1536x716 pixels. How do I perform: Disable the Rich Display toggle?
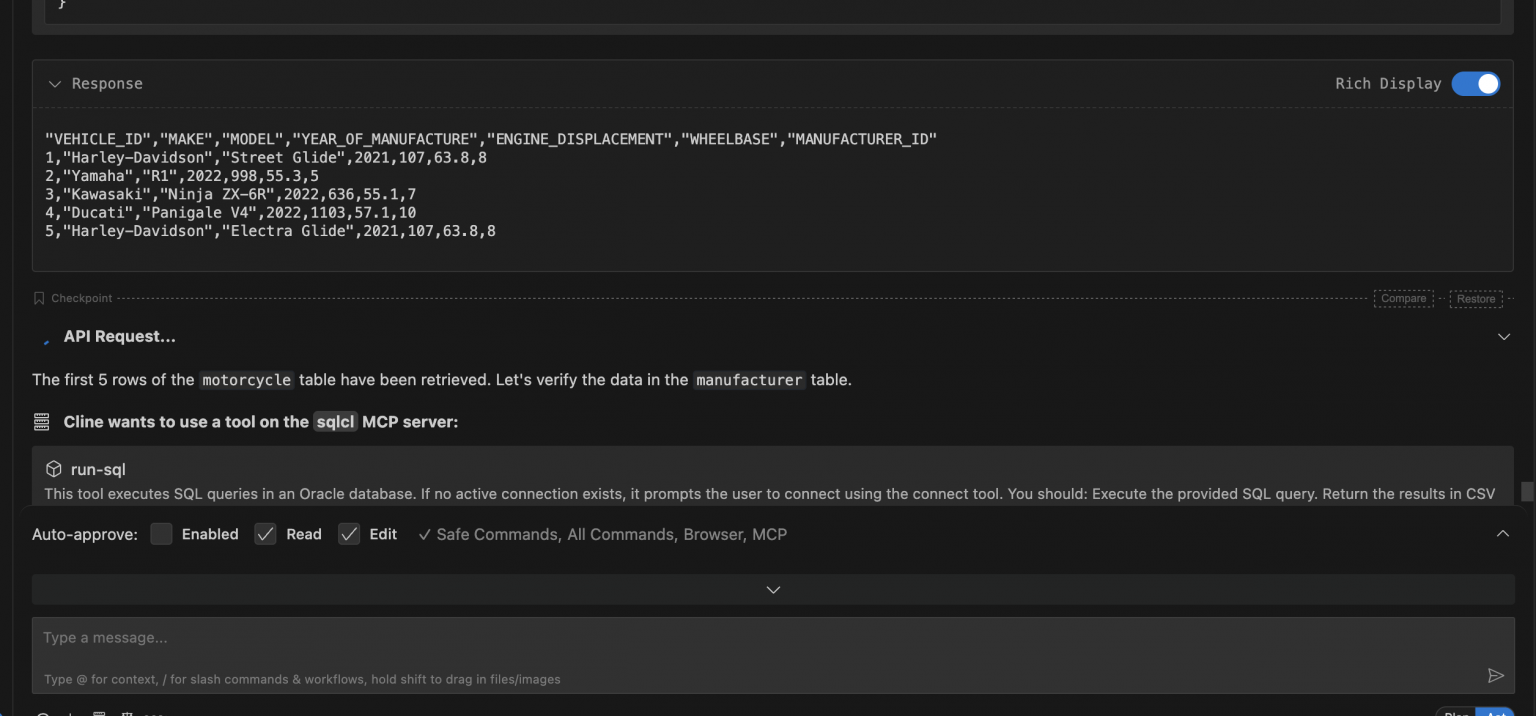point(1475,84)
